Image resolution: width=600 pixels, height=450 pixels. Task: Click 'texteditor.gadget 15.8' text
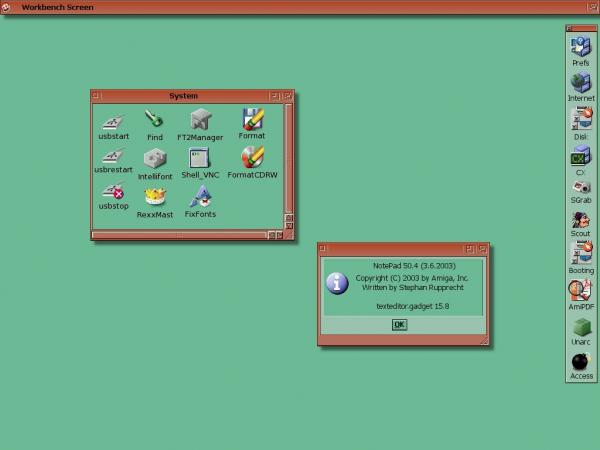(412, 306)
